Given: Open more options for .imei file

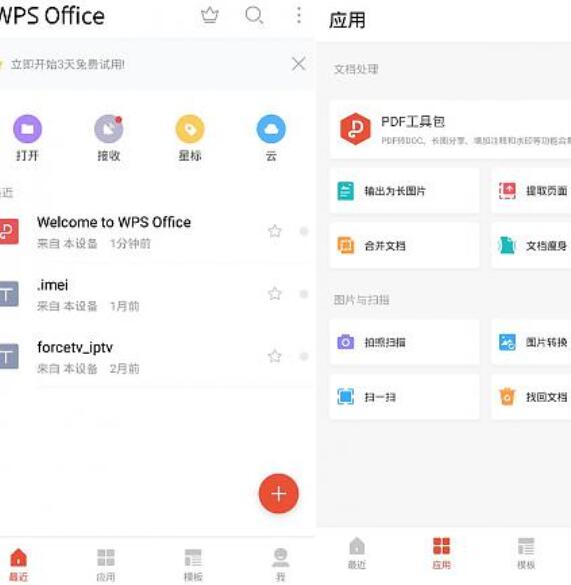Looking at the screenshot, I should click(304, 294).
